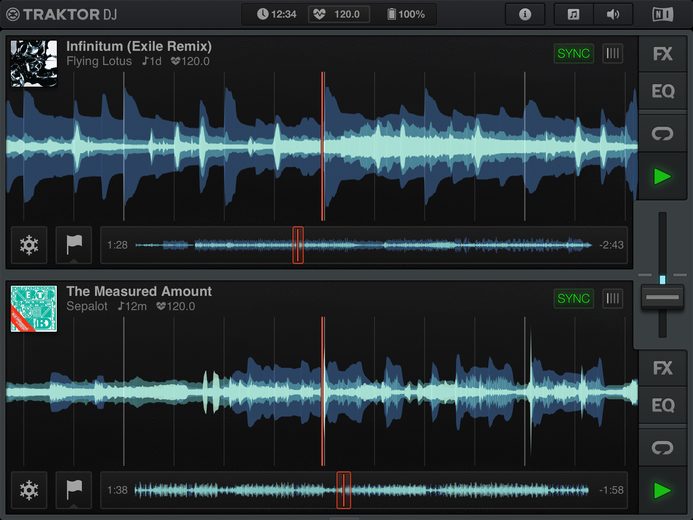The height and width of the screenshot is (520, 693).
Task: Click remaining time -1:58 on bottom deck
Action: [612, 490]
